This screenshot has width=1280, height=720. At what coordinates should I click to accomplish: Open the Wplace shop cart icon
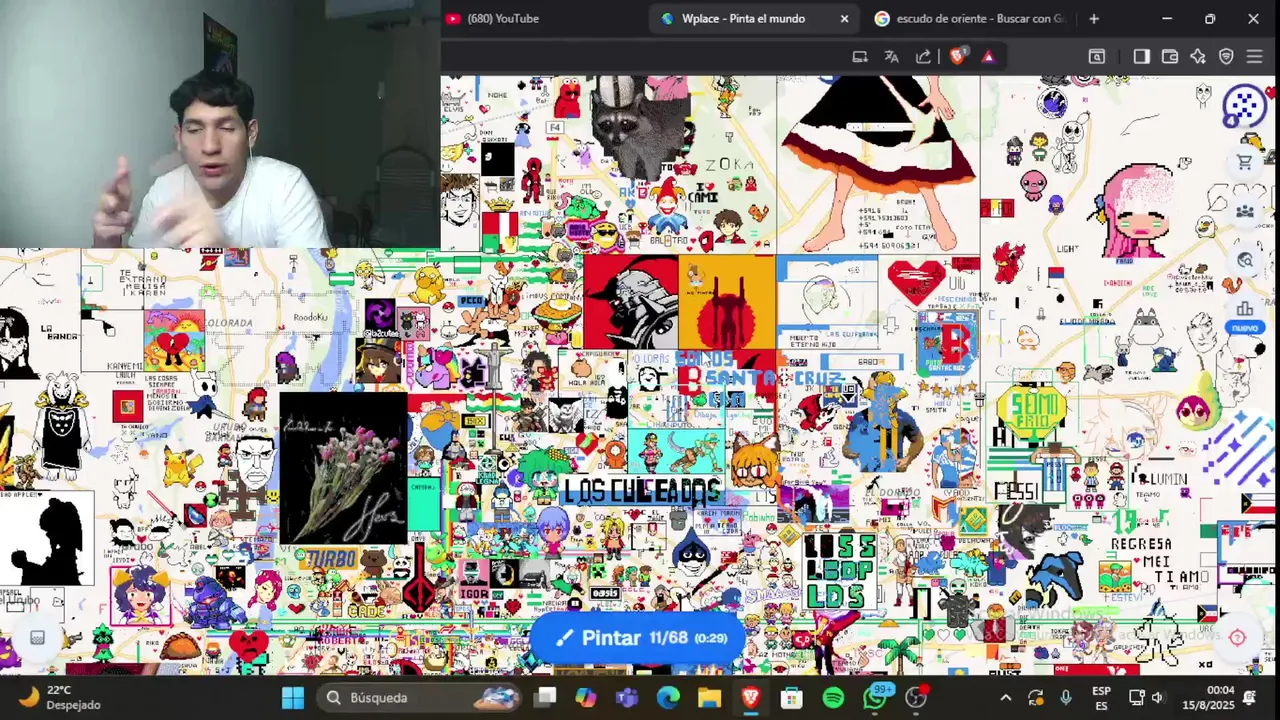point(1245,162)
